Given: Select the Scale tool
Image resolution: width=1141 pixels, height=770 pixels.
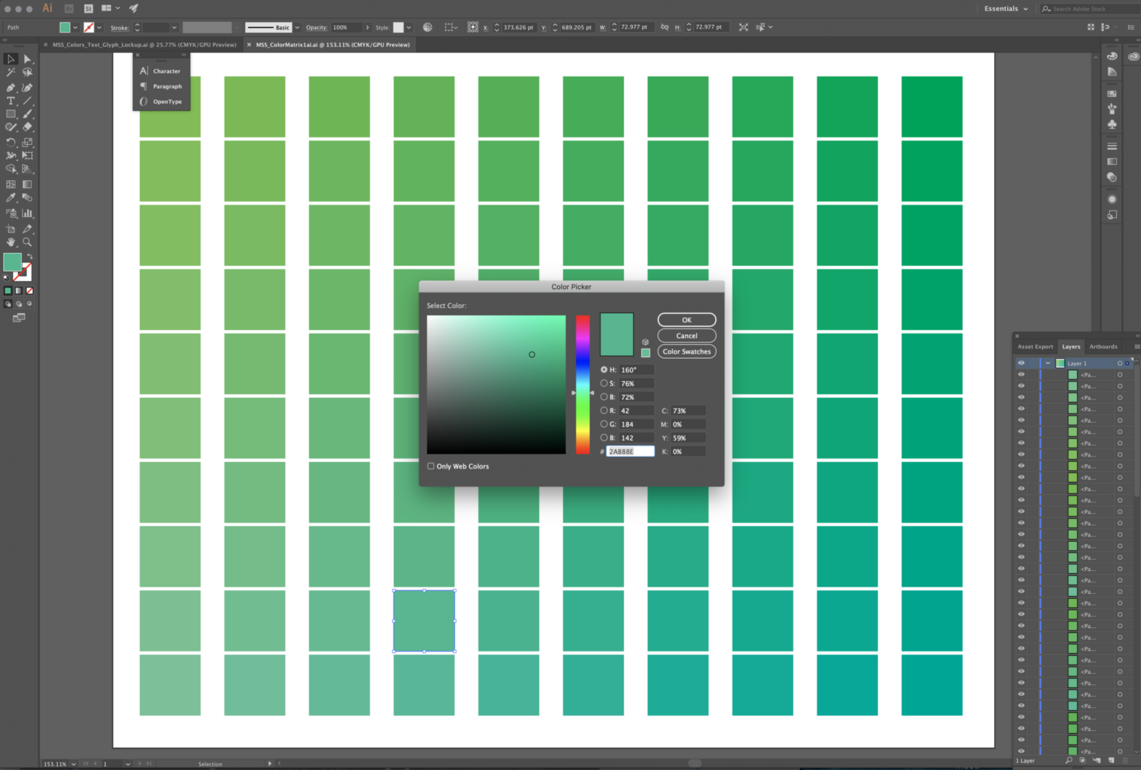Looking at the screenshot, I should [x=28, y=143].
